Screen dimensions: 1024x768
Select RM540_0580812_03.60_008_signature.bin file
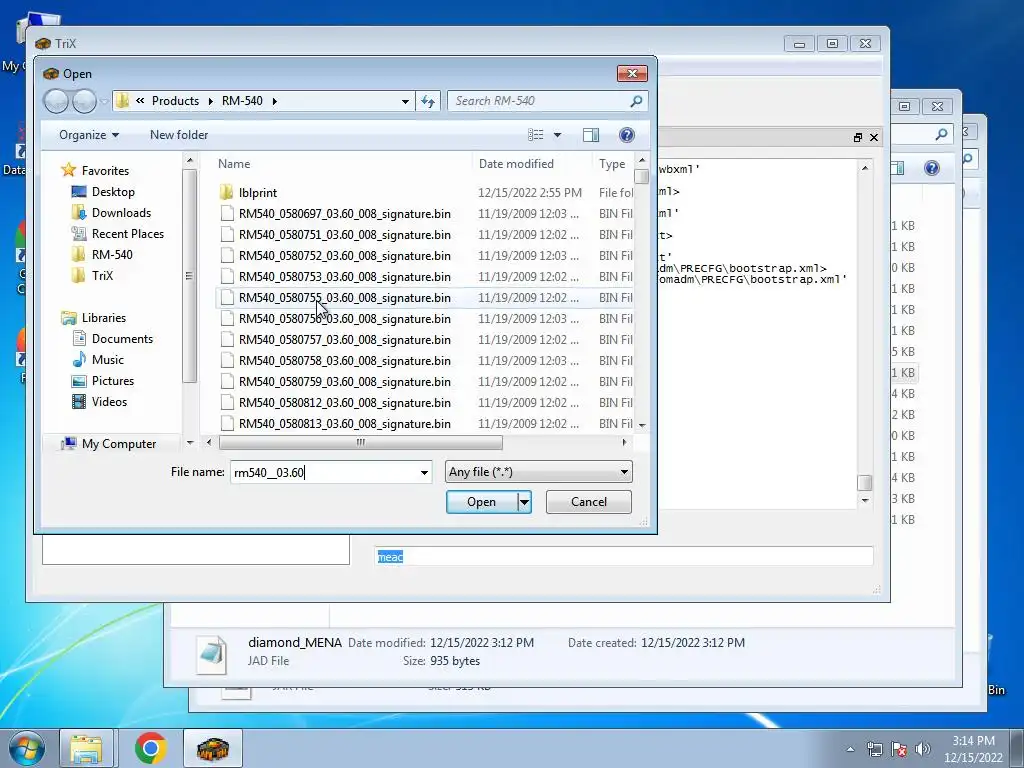[344, 402]
